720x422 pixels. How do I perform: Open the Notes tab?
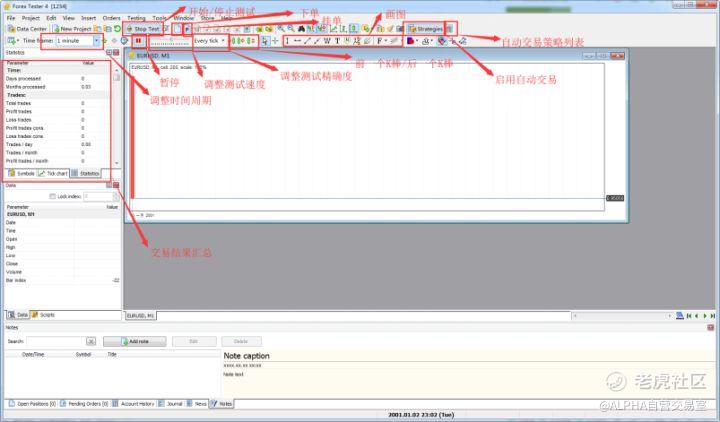pyautogui.click(x=222, y=404)
